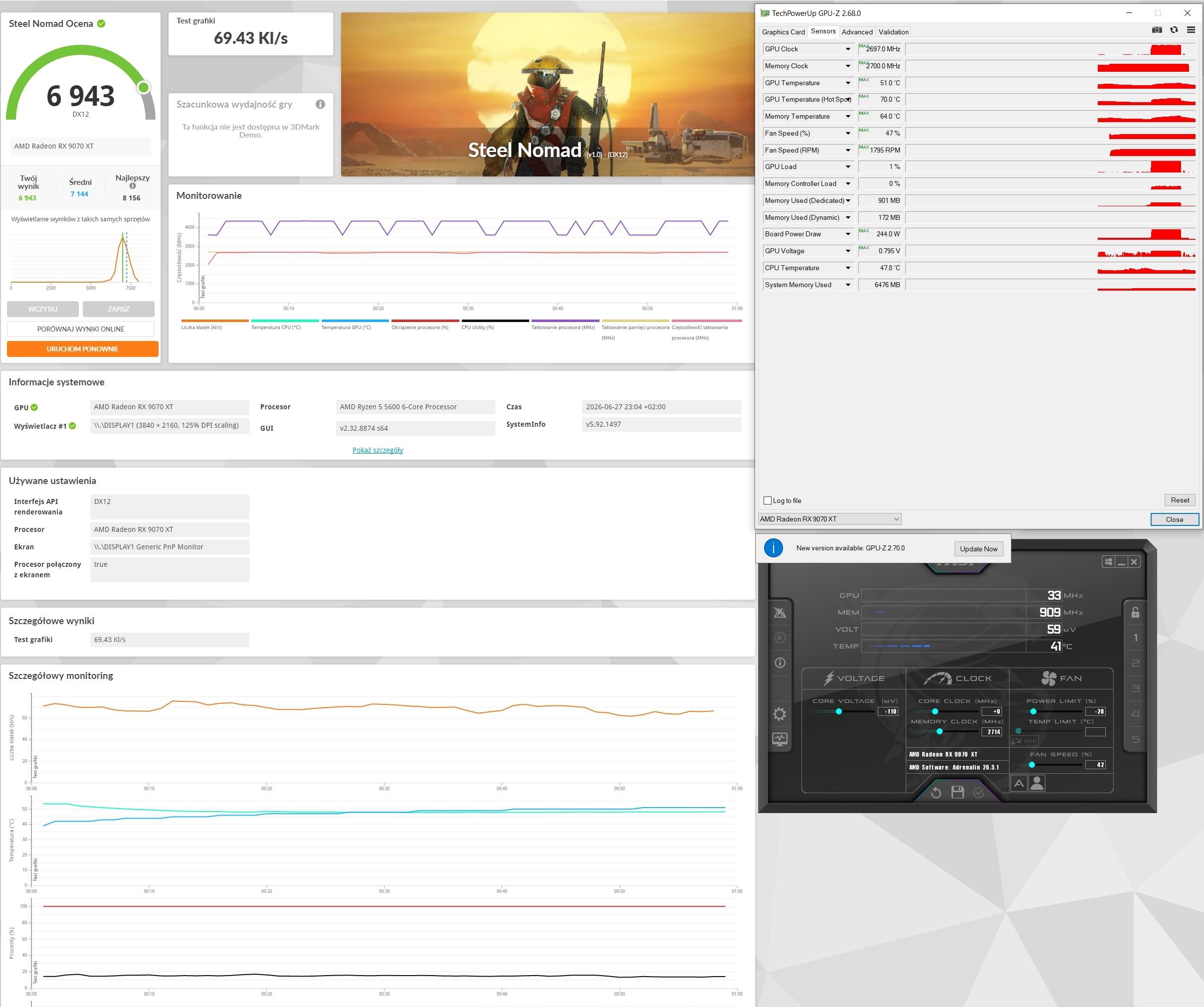
Task: Enable the Log to file checkbox
Action: point(768,501)
